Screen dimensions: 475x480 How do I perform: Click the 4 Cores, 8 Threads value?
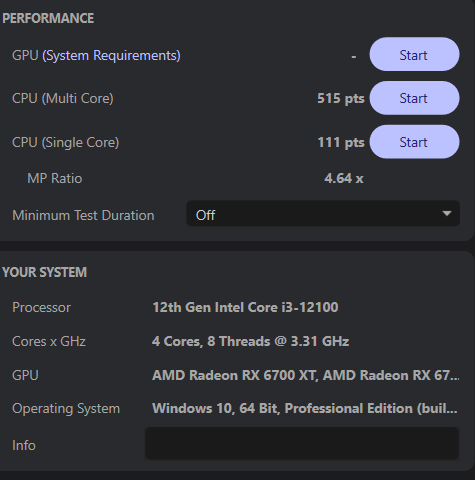click(250, 341)
